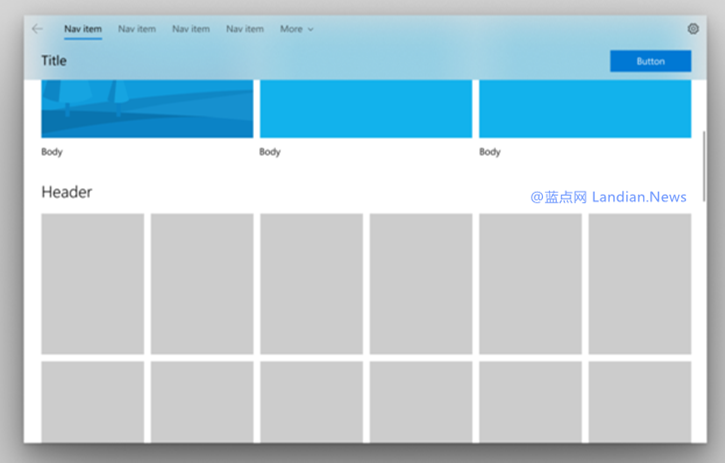Open the leftmost blue patterned image card
Screen dimensions: 725x463
click(x=147, y=108)
